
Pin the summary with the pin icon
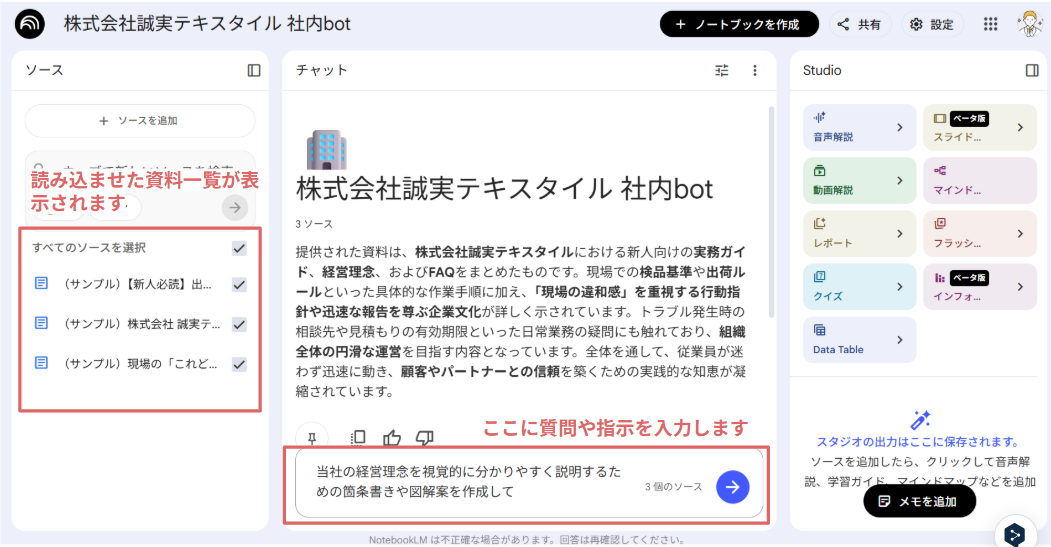coord(312,437)
